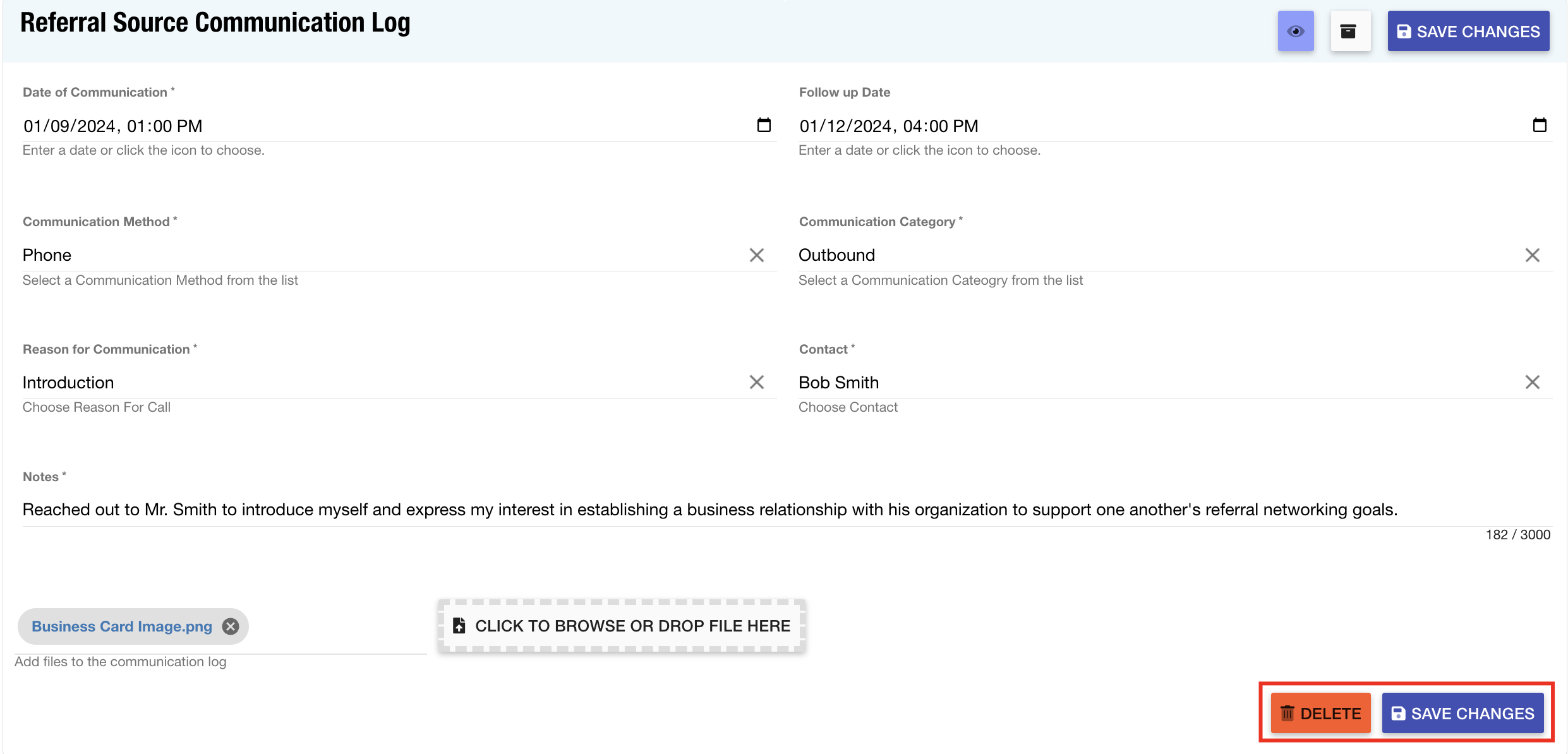Clear the Bob Smith contact
The width and height of the screenshot is (1568, 754).
click(x=1532, y=382)
